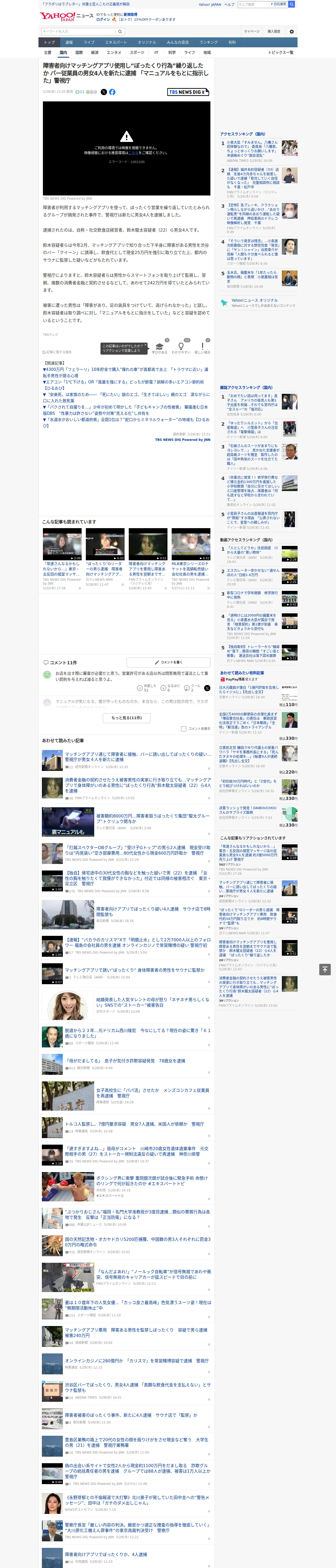Screen dimensions: 336x1568
Task: Open the ヘルプ link in the header
Action: pos(229,4)
